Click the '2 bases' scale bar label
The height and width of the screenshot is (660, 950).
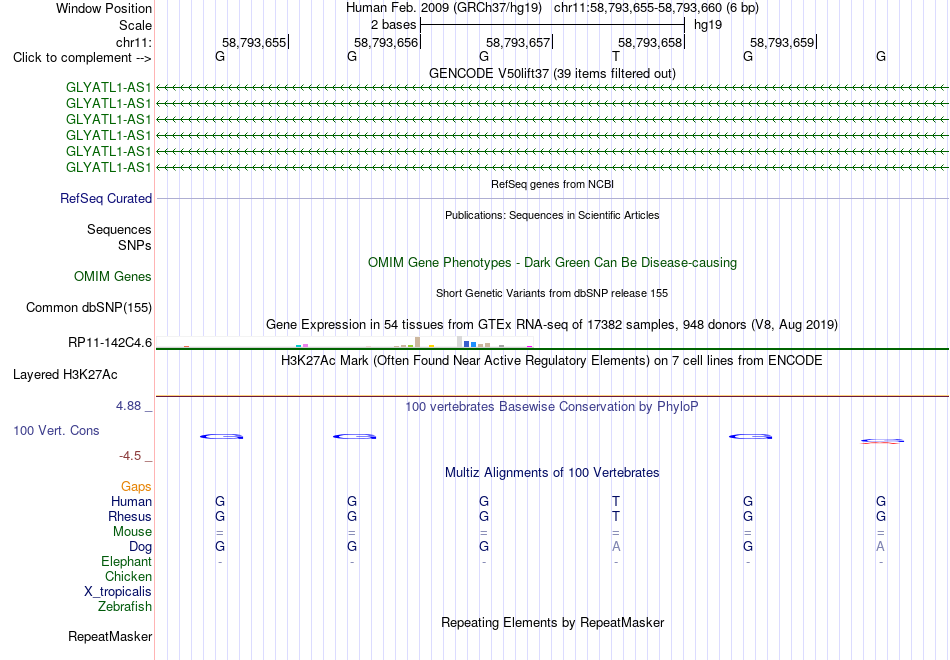394,25
